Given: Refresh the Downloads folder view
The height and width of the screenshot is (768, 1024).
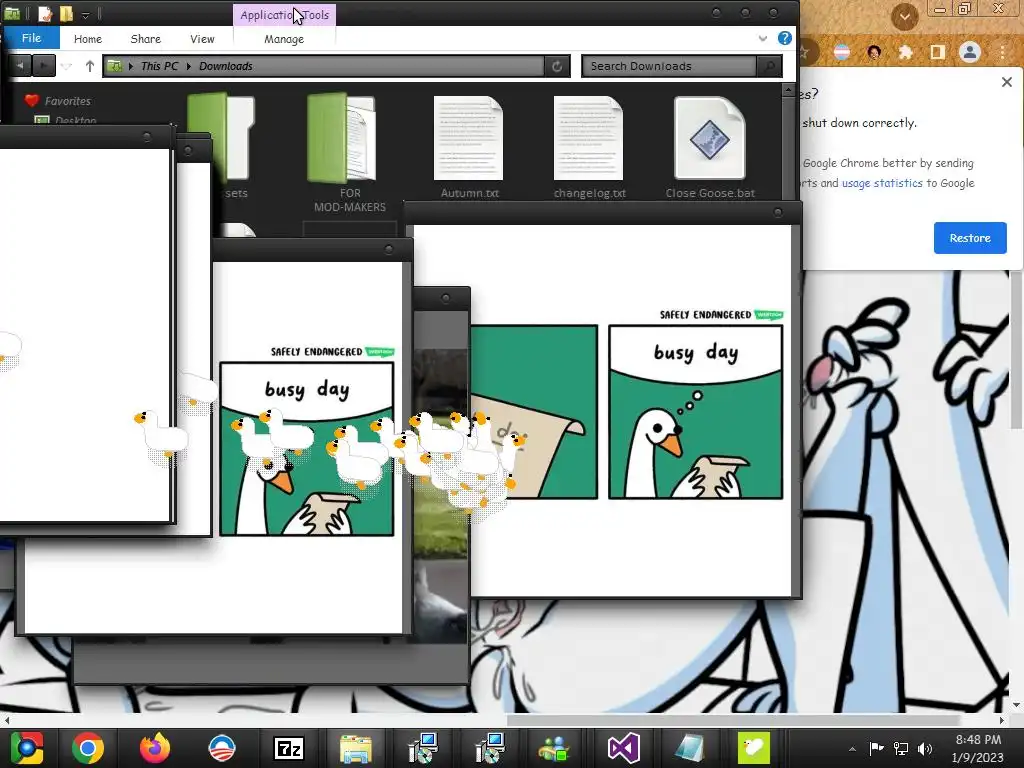Looking at the screenshot, I should (x=557, y=66).
